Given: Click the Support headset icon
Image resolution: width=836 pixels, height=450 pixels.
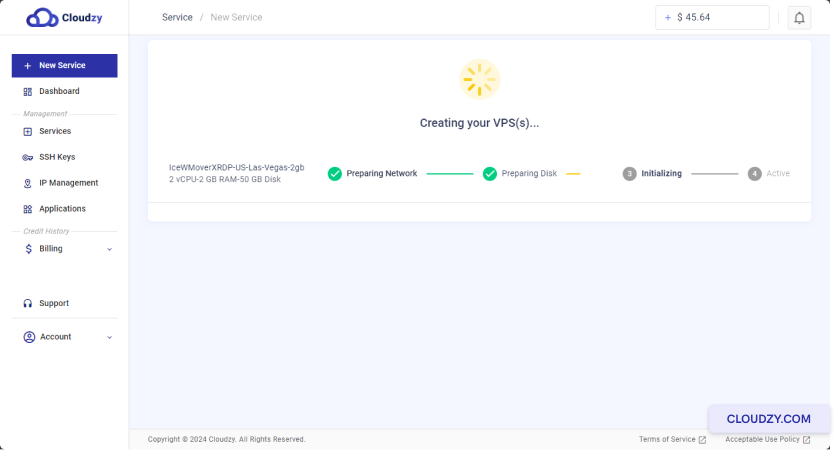Looking at the screenshot, I should point(28,303).
